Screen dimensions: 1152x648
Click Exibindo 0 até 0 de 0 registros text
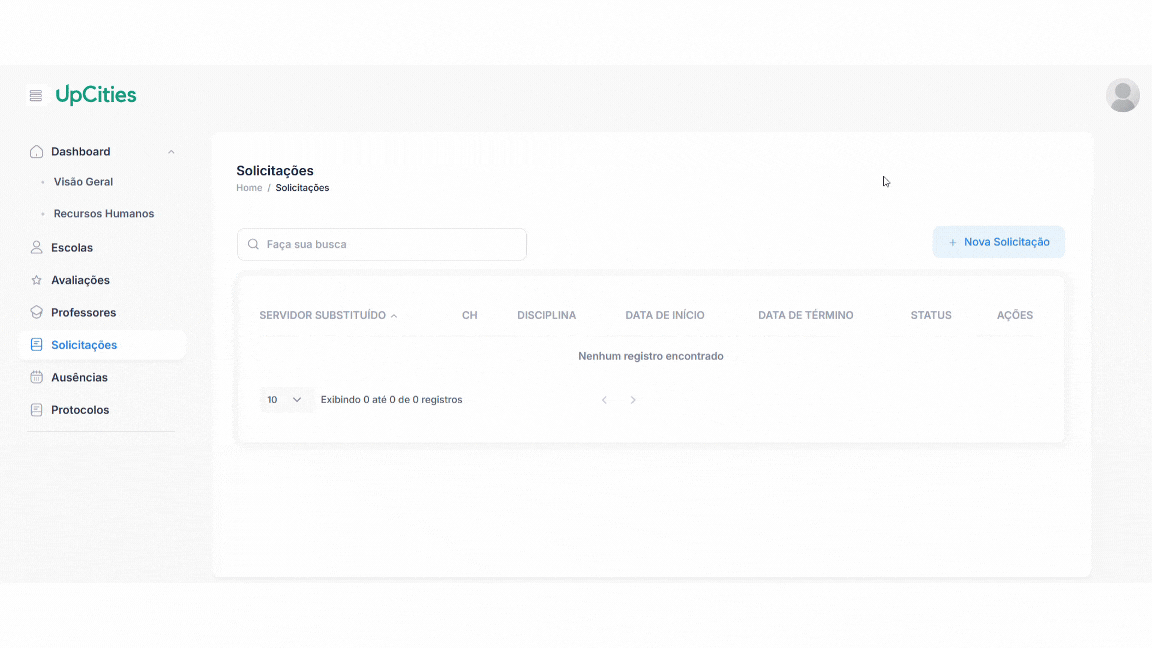(391, 400)
